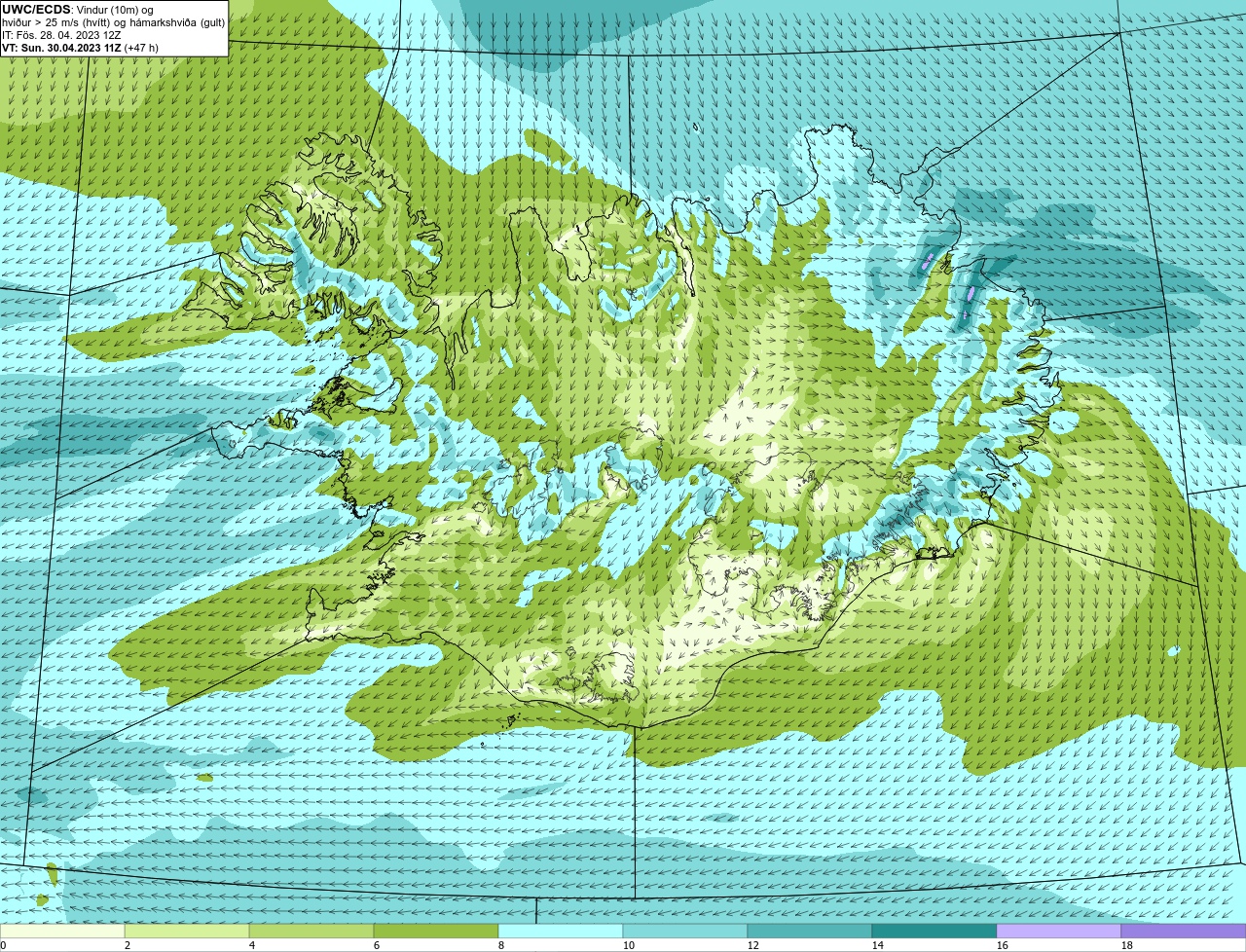The image size is (1246, 952).
Task: Click the 2–4 m/s yellow-green legend swatch
Action: click(187, 932)
